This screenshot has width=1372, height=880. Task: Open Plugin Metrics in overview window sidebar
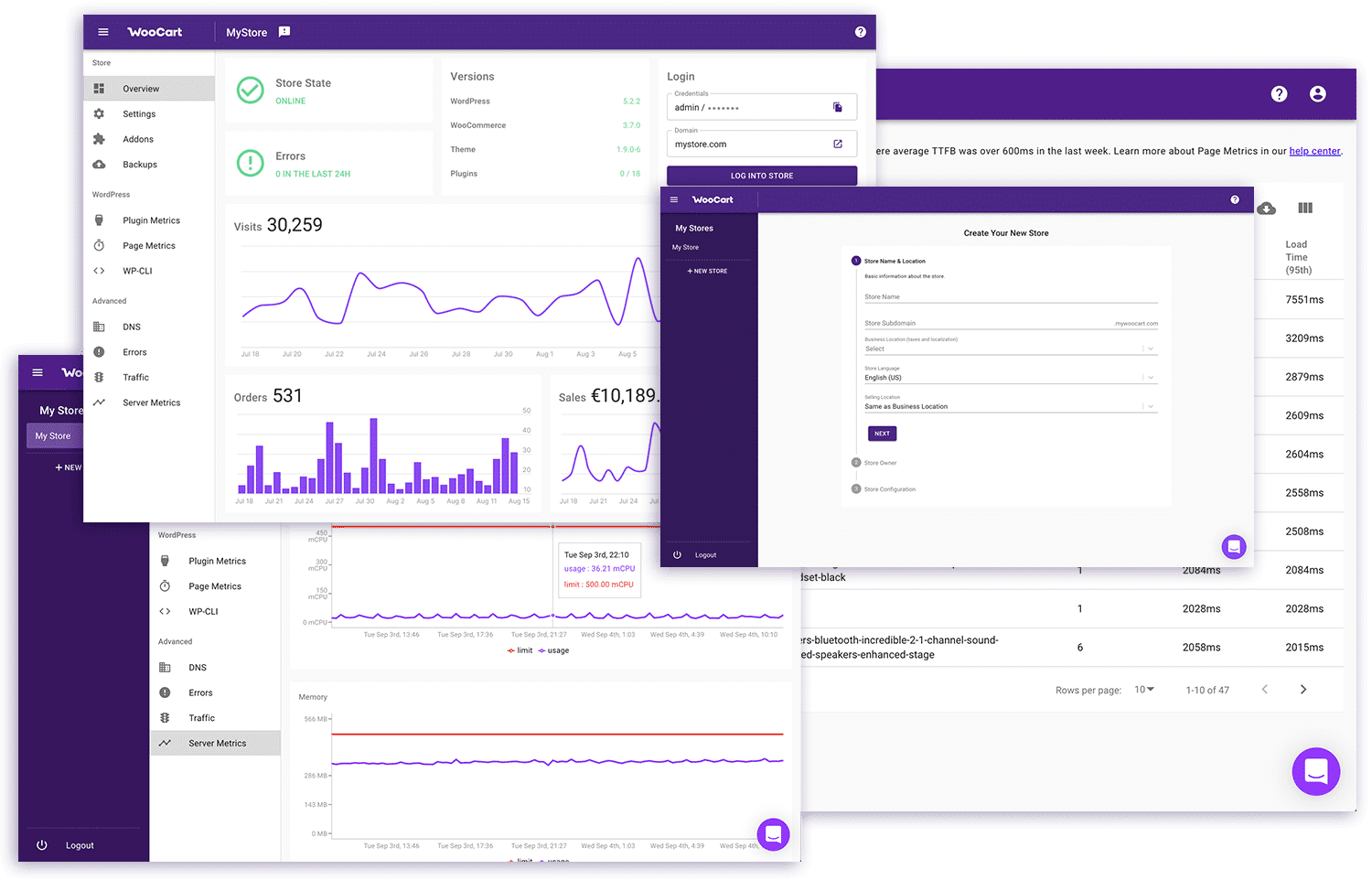(149, 220)
